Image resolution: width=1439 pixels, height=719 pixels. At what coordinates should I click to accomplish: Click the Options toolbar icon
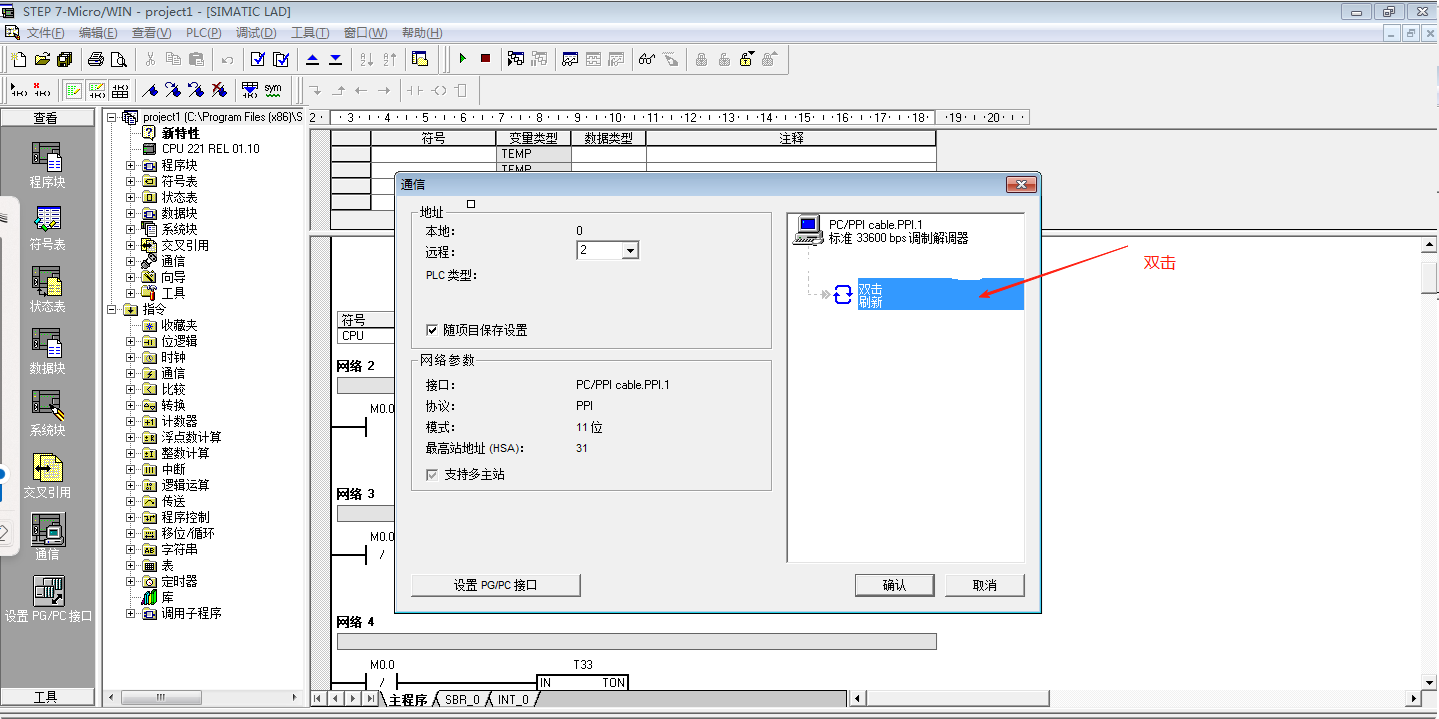[420, 59]
